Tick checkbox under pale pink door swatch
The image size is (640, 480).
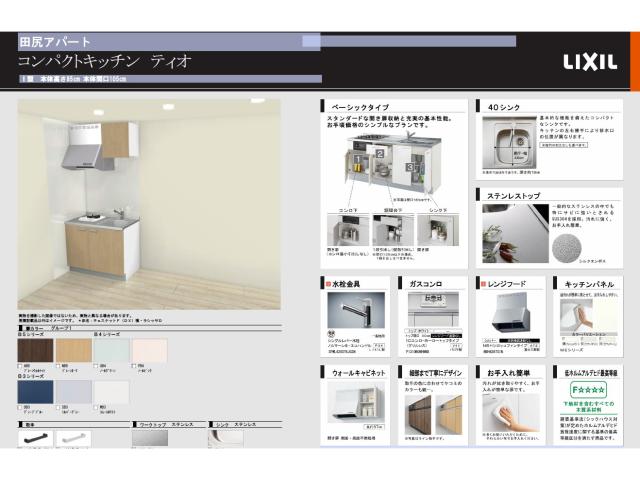click(x=134, y=366)
